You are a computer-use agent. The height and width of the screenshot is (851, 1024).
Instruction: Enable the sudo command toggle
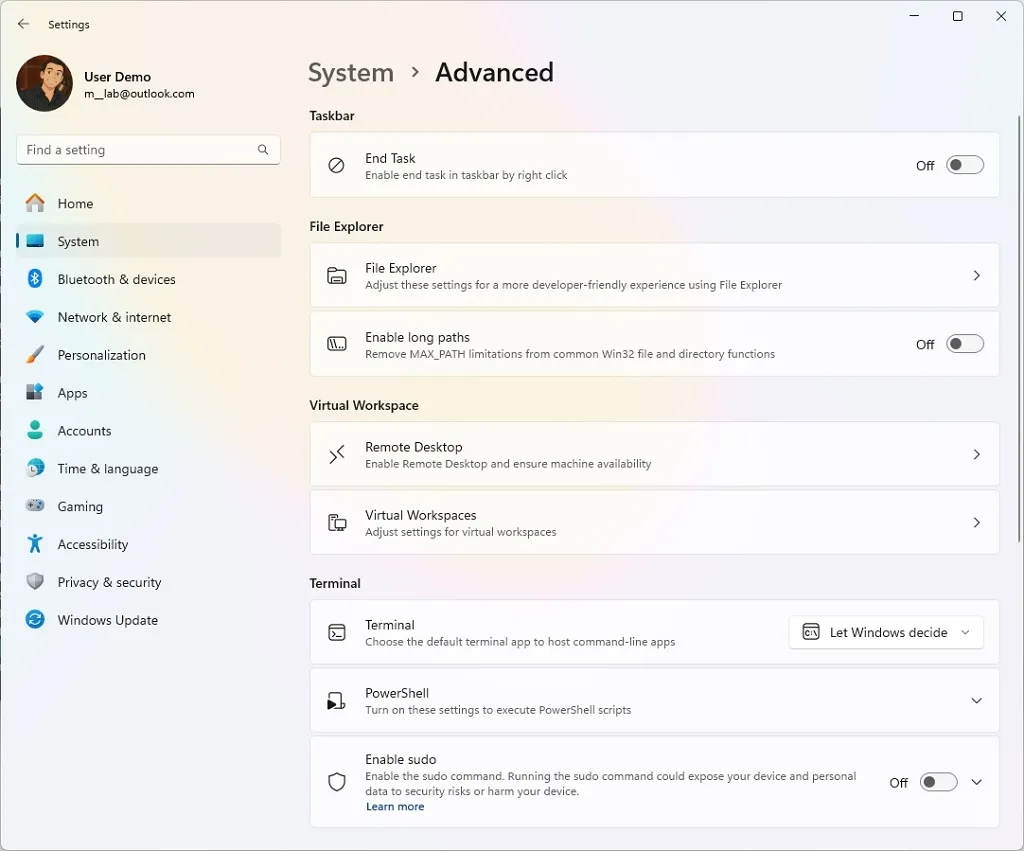pos(936,781)
